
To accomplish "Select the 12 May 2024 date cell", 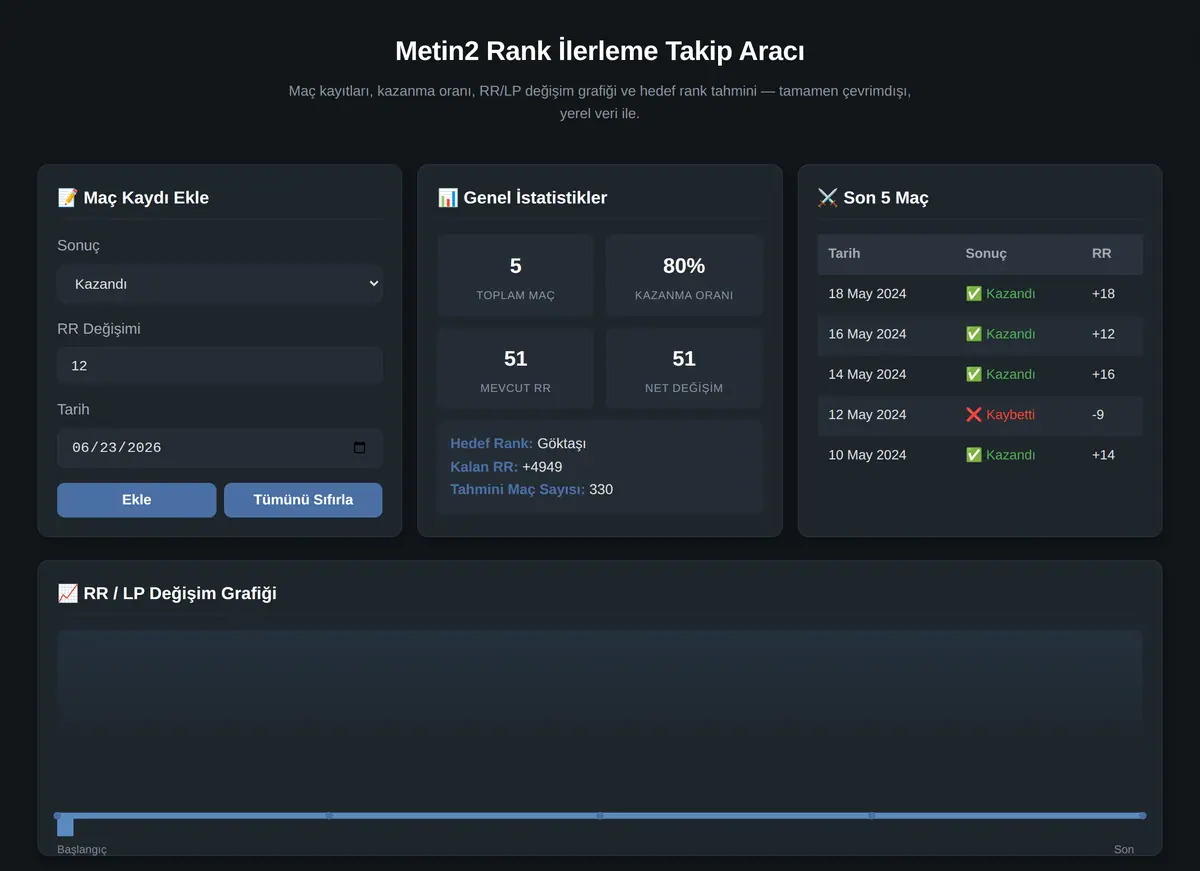I will point(867,414).
